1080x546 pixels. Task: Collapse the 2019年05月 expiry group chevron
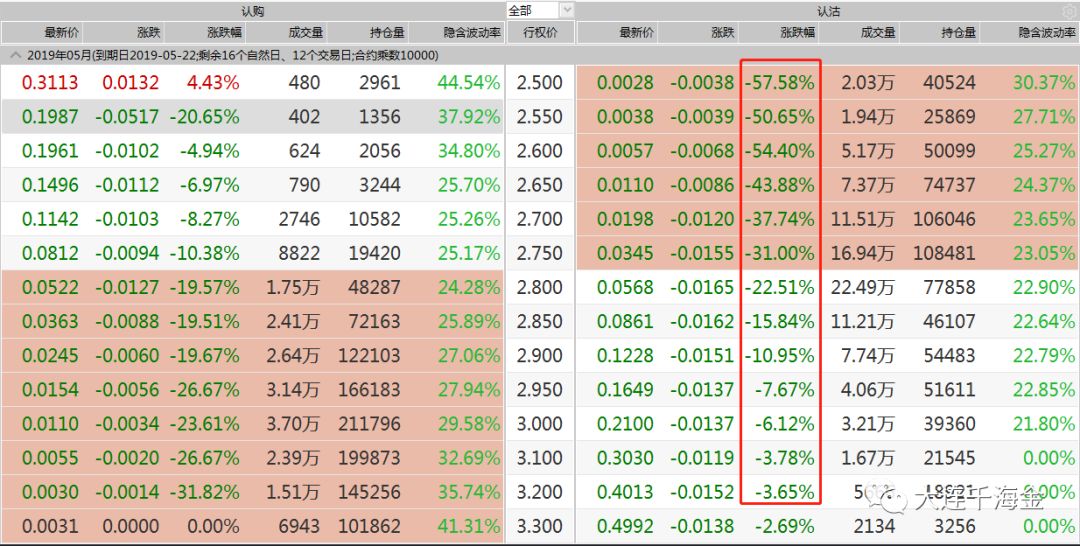tap(15, 55)
